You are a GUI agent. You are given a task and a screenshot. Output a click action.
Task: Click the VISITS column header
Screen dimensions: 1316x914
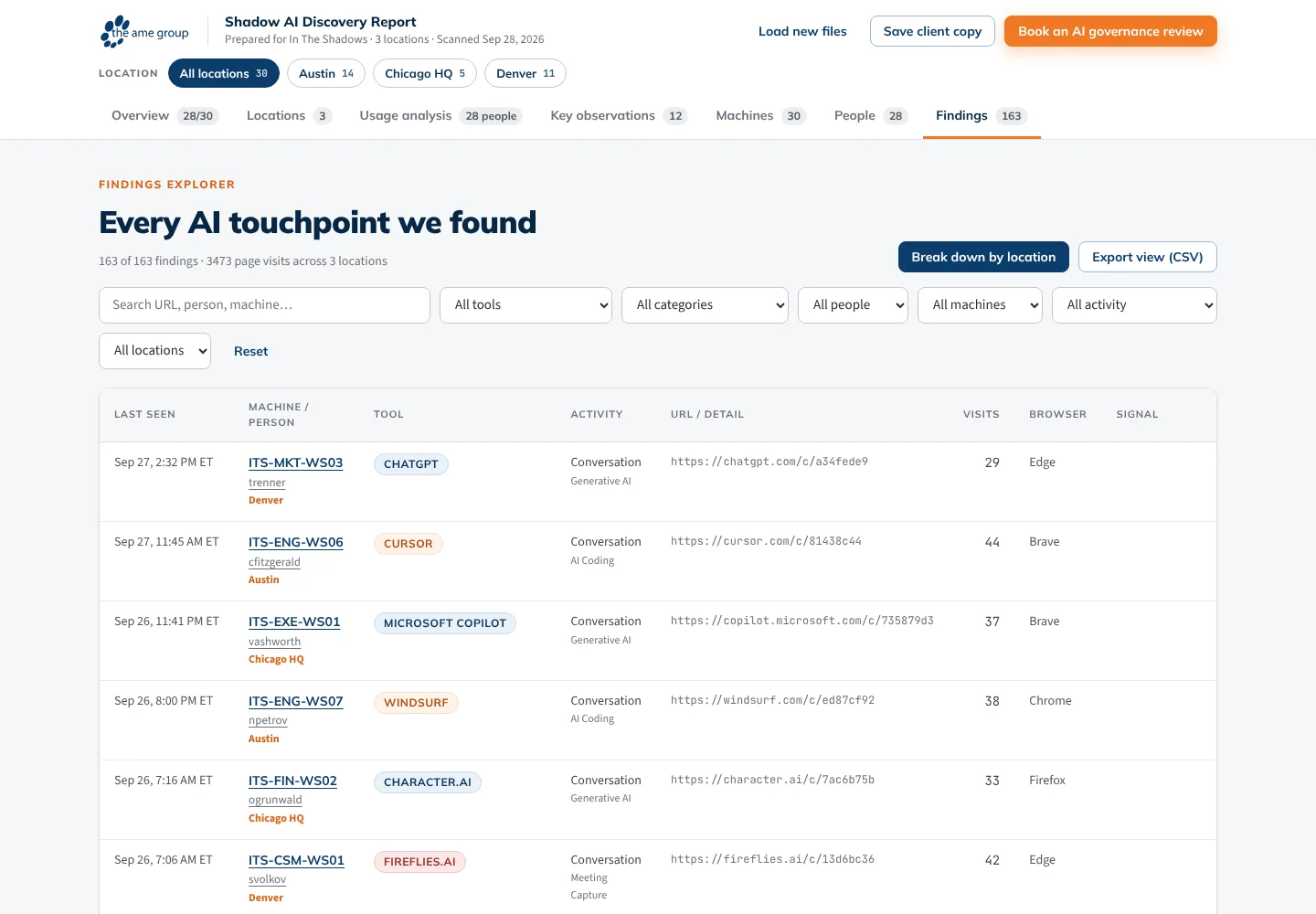(x=981, y=414)
